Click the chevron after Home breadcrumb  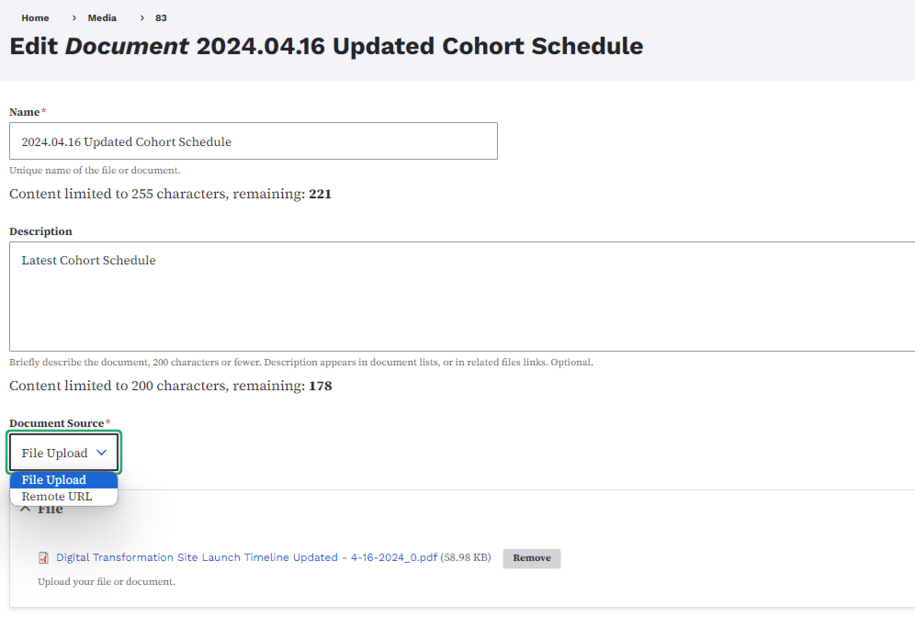coord(74,18)
